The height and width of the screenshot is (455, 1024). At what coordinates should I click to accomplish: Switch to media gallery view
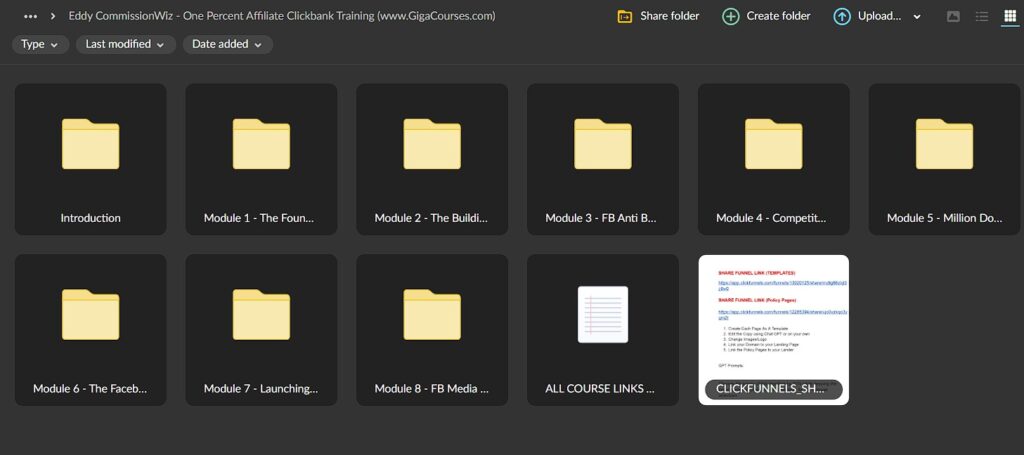[953, 16]
